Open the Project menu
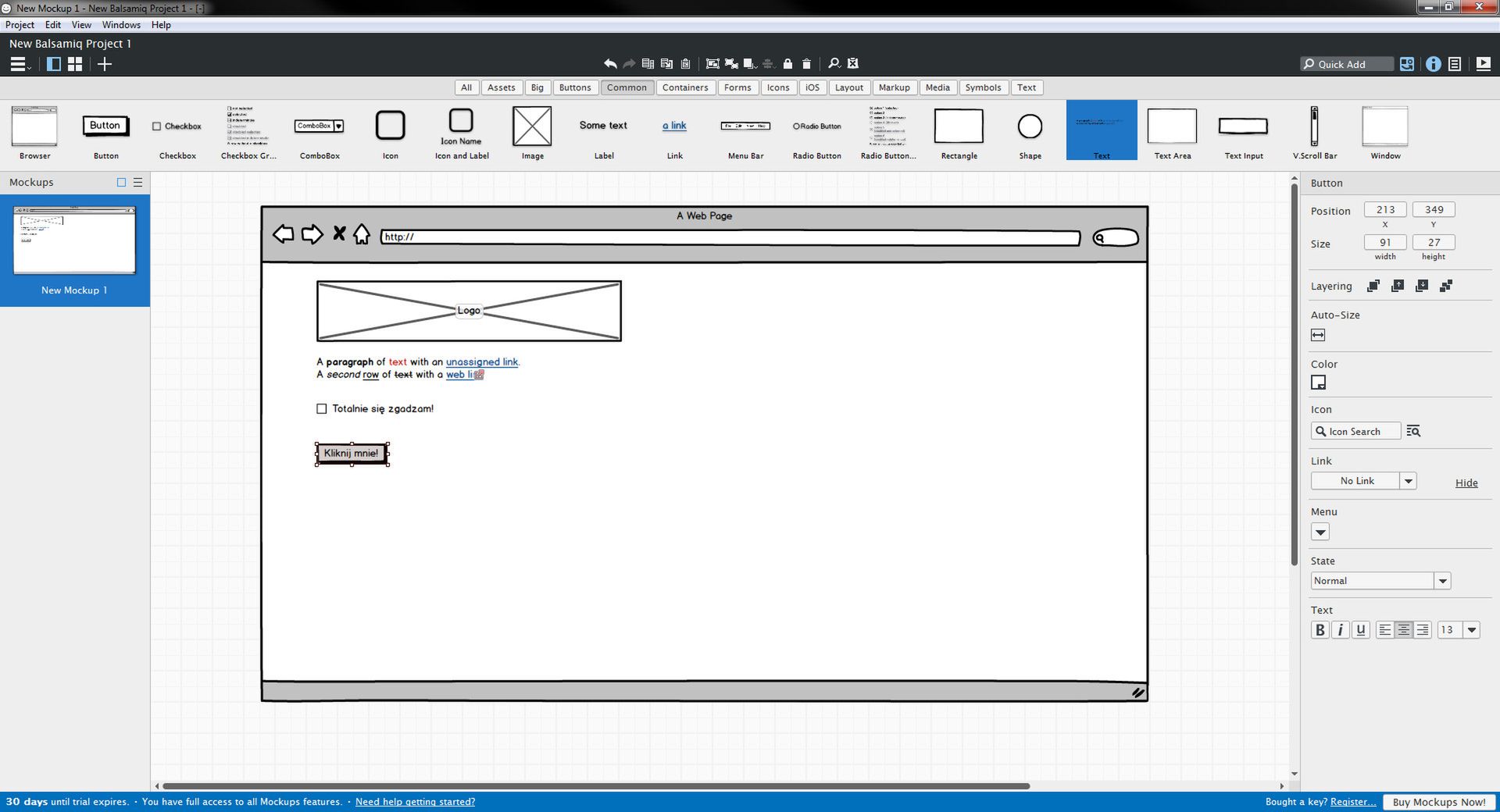 pyautogui.click(x=20, y=24)
